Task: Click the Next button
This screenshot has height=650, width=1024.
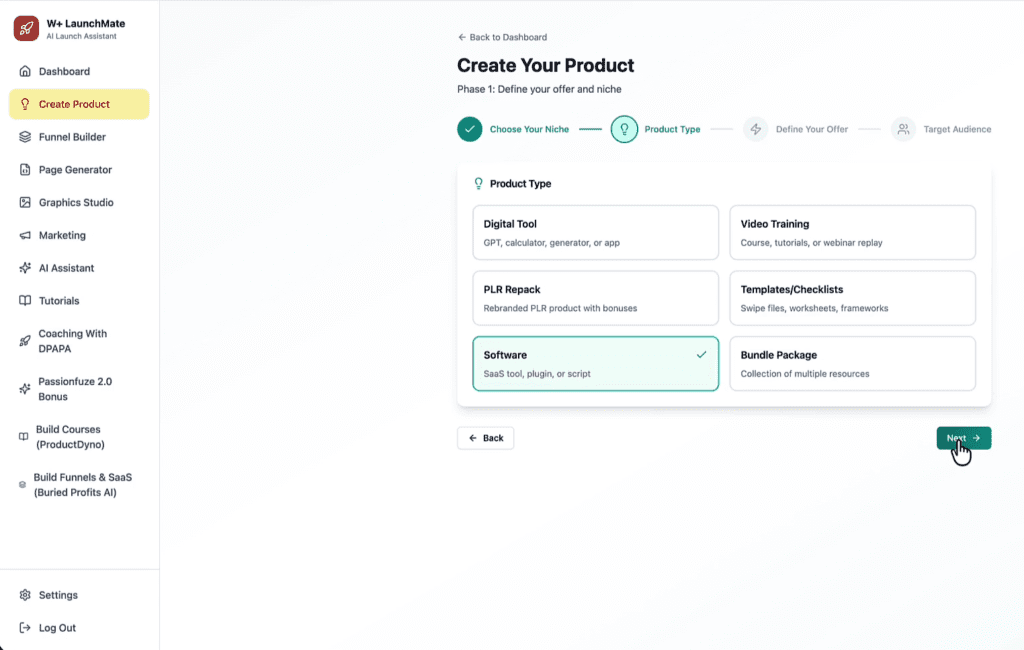Action: click(x=963, y=438)
